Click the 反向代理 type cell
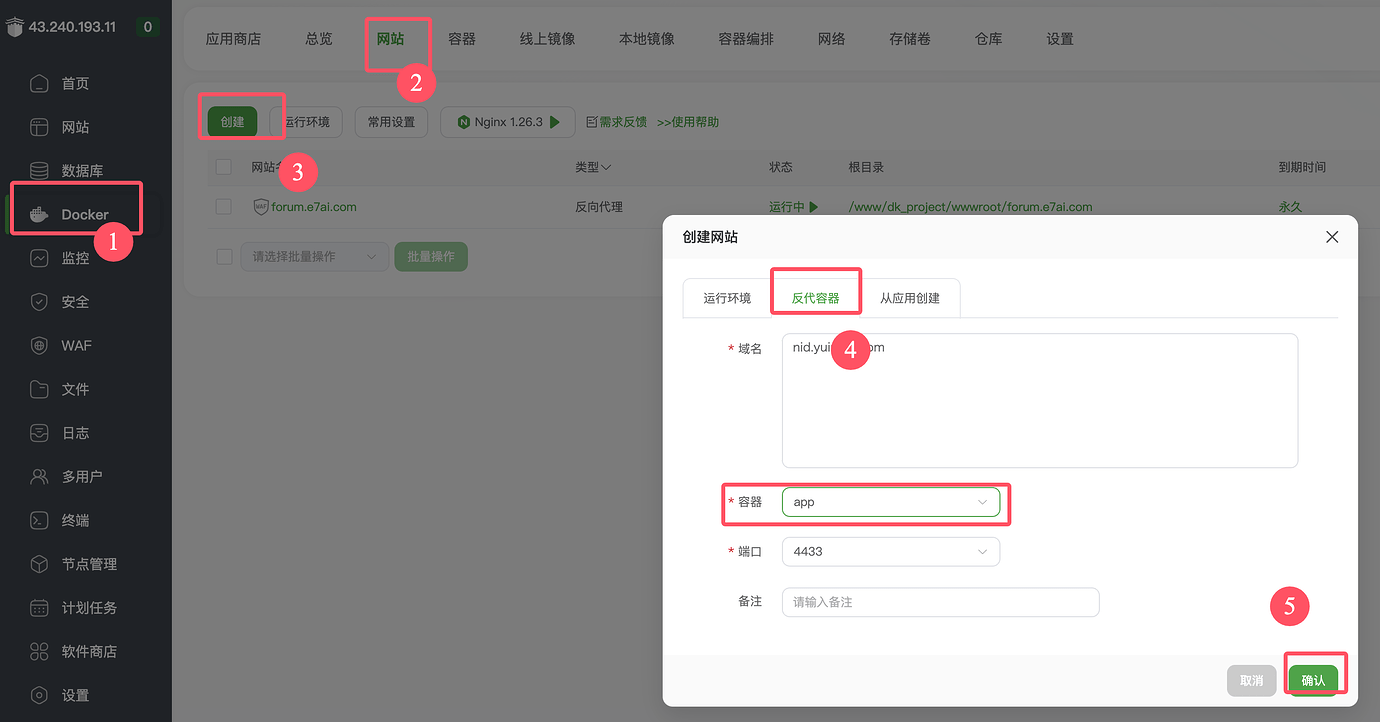The image size is (1380, 722). [599, 207]
